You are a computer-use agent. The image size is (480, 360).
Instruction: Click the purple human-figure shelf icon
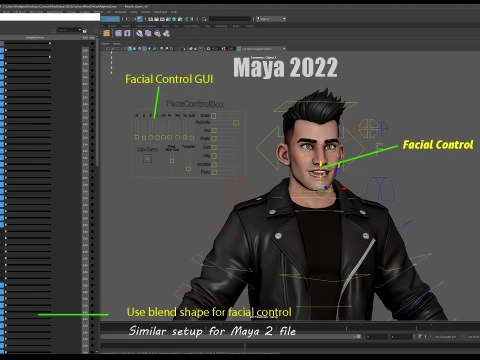[x=127, y=33]
